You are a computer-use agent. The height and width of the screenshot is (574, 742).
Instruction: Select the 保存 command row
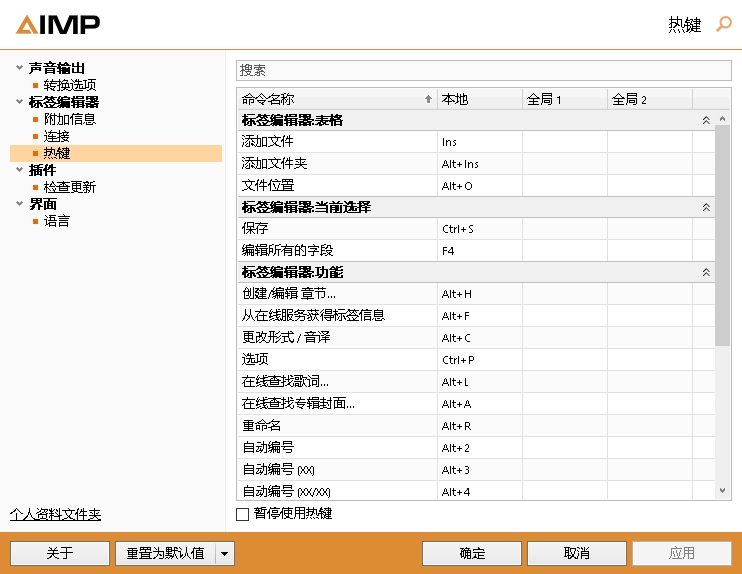click(476, 229)
